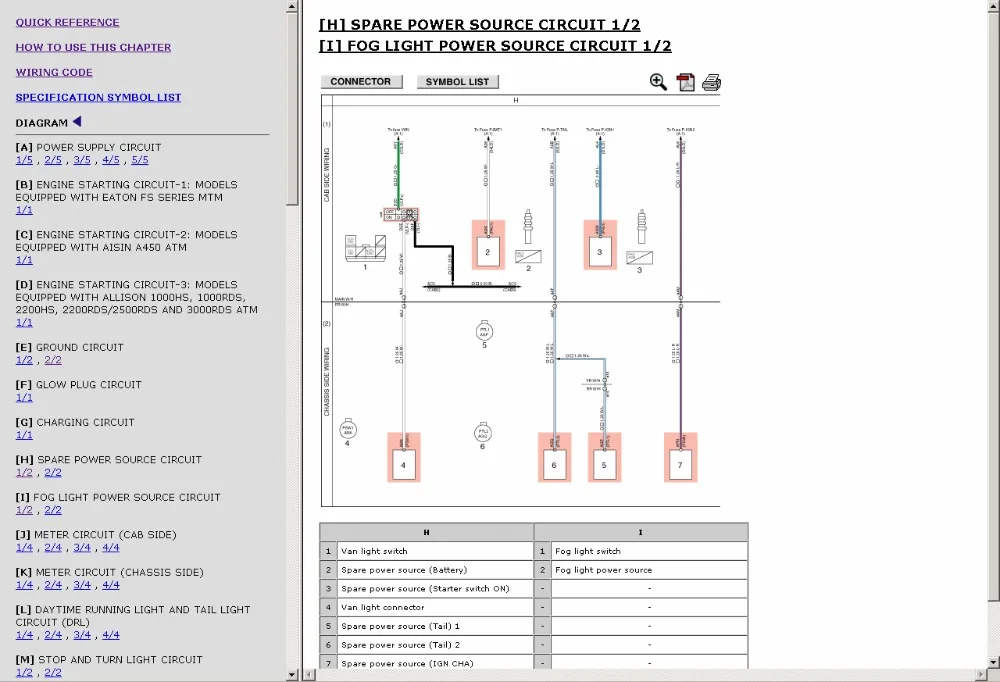View the WIRING CODE page

pyautogui.click(x=54, y=72)
